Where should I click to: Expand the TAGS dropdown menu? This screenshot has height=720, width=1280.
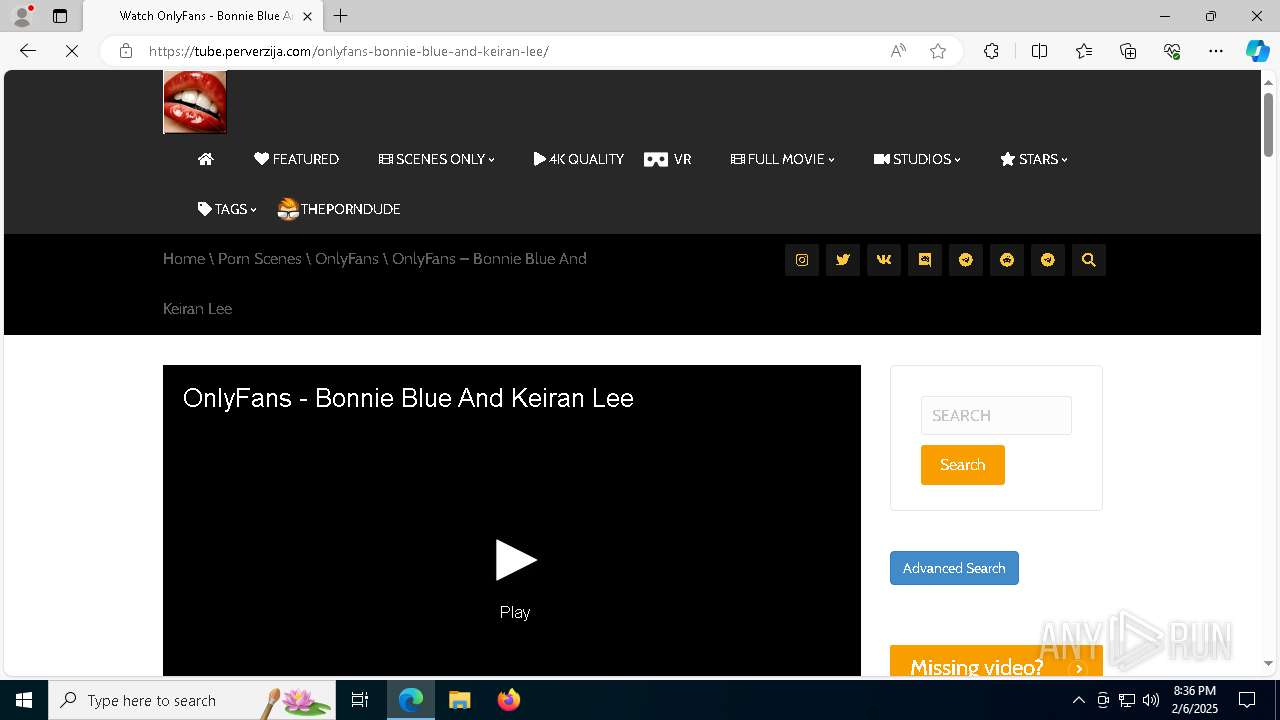[x=227, y=209]
